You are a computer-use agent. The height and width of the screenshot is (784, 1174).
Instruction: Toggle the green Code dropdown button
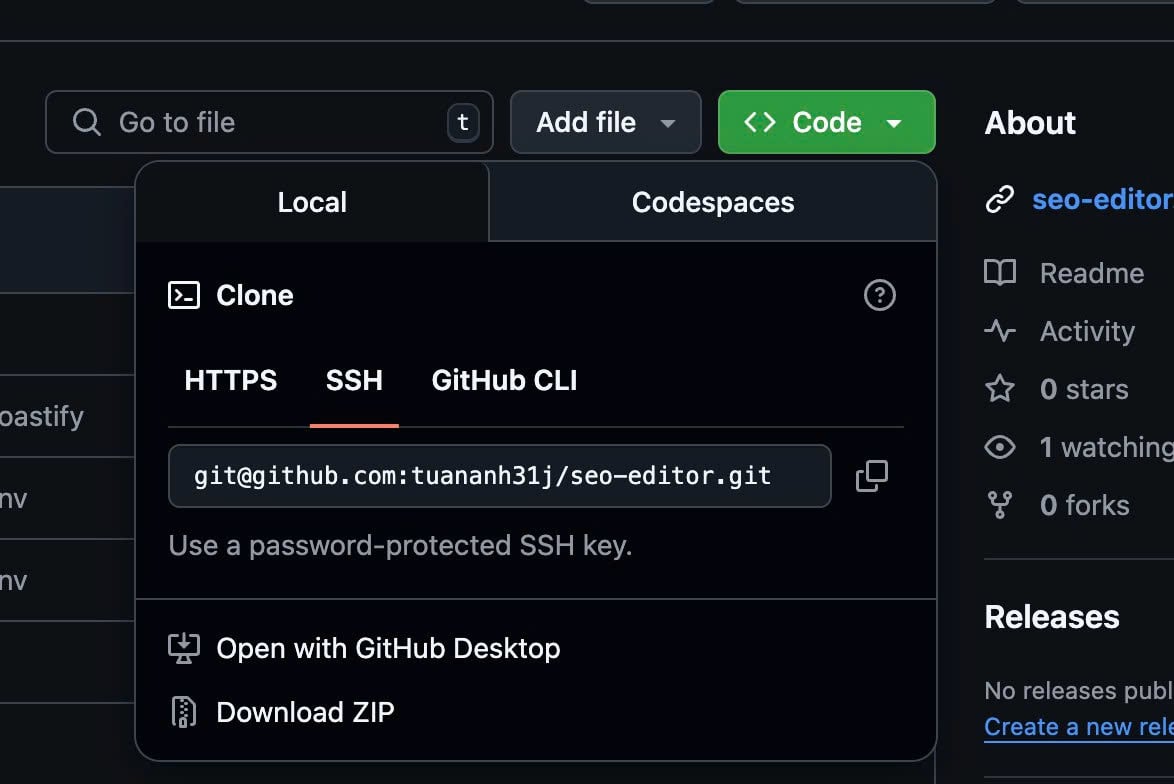click(827, 122)
